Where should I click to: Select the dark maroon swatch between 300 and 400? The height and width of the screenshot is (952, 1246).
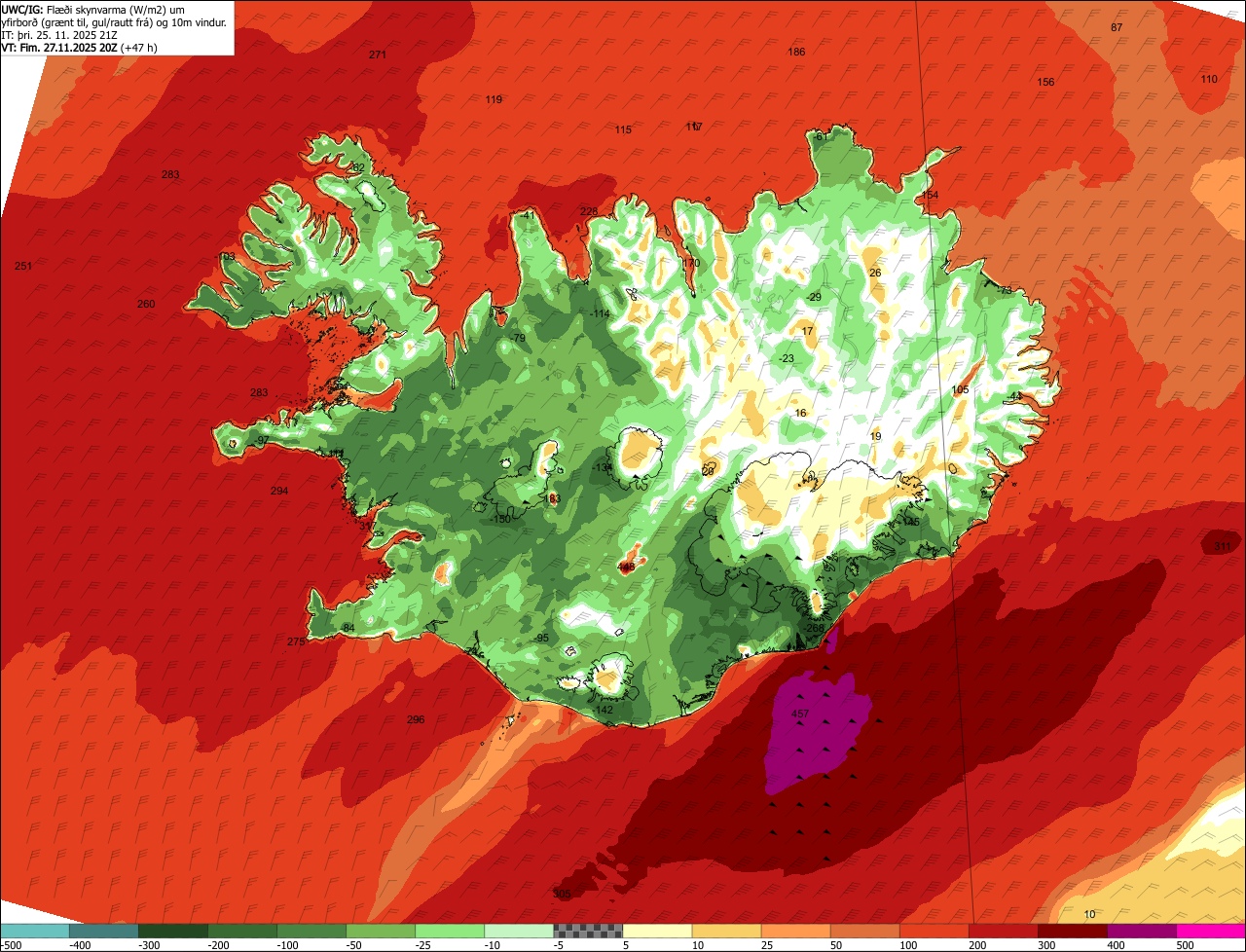click(1073, 930)
